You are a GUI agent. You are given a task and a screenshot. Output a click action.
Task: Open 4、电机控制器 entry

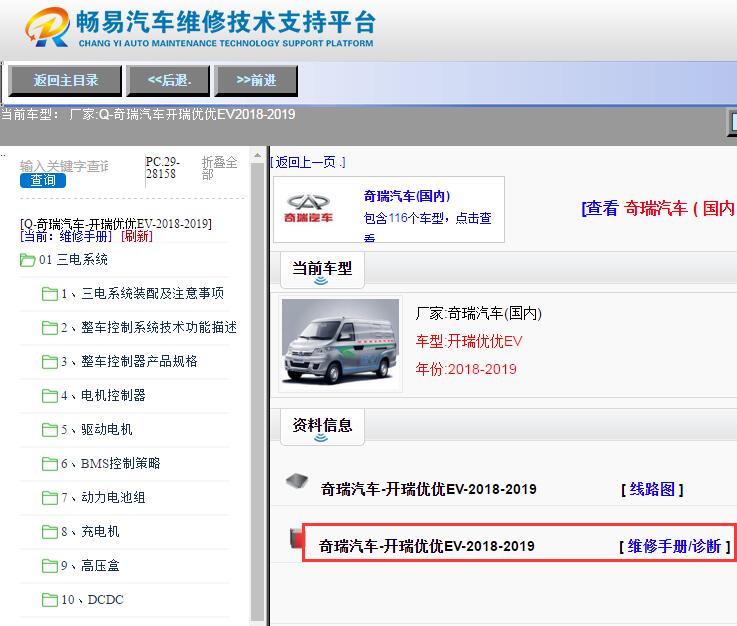click(x=103, y=396)
